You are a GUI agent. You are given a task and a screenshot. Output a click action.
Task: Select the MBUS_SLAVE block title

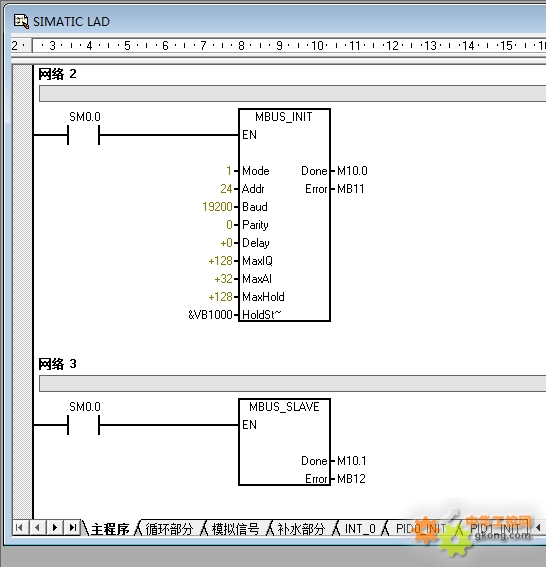284,407
